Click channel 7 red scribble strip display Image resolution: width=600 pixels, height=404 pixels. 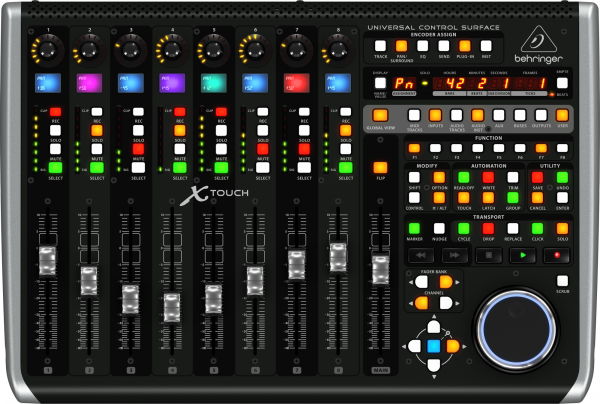pyautogui.click(x=297, y=83)
